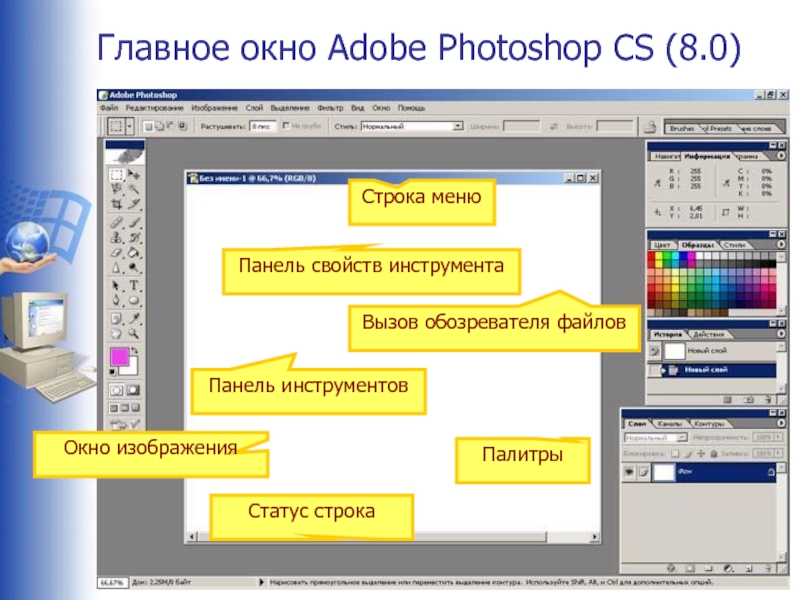This screenshot has height=600, width=800.
Task: Click the Фон layer thumbnail
Action: [664, 472]
